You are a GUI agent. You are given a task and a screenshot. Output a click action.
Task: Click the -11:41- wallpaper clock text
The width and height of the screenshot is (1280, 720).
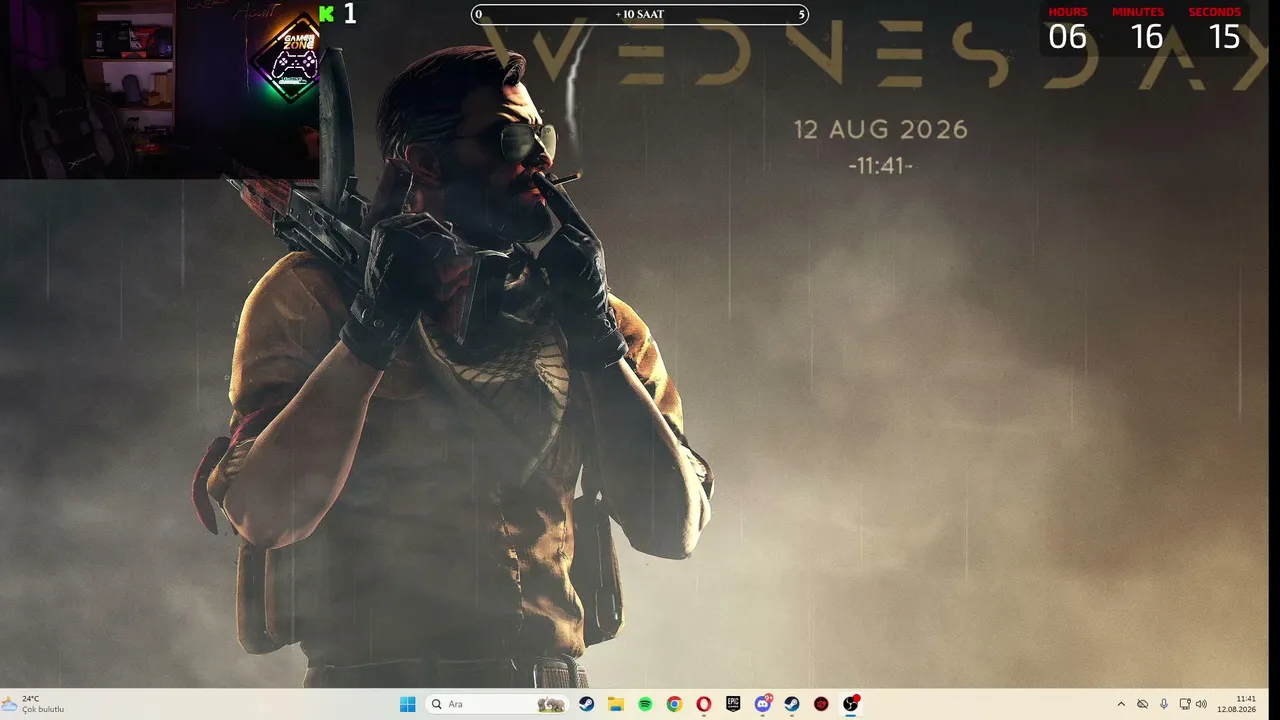coord(881,166)
